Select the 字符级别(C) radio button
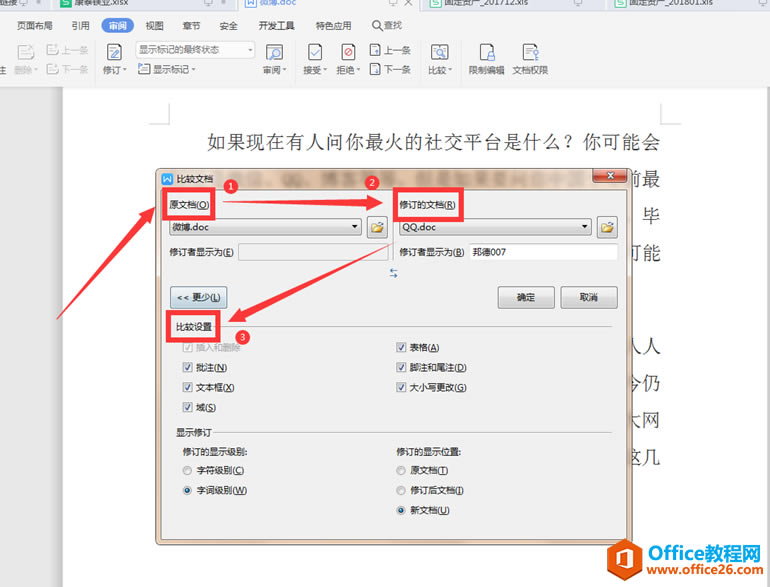Screen dimensions: 770x587 (187, 470)
